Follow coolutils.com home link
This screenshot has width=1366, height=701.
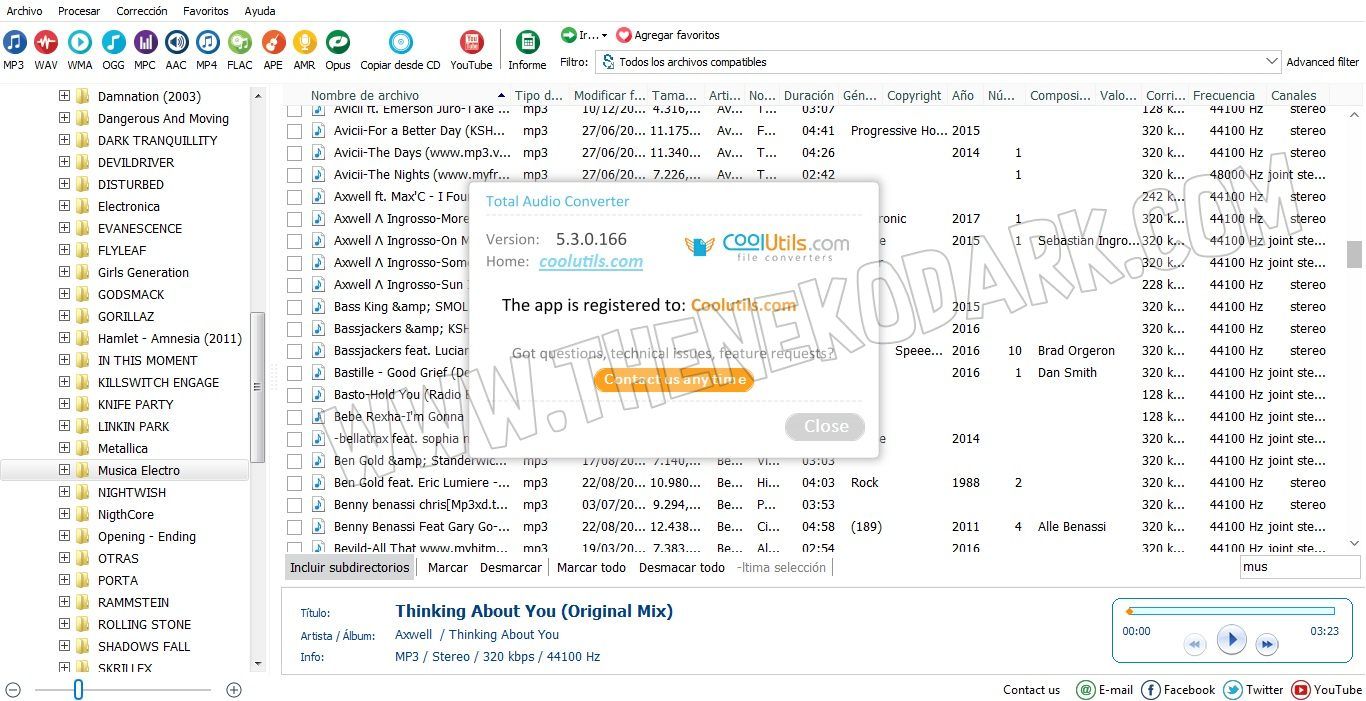591,262
